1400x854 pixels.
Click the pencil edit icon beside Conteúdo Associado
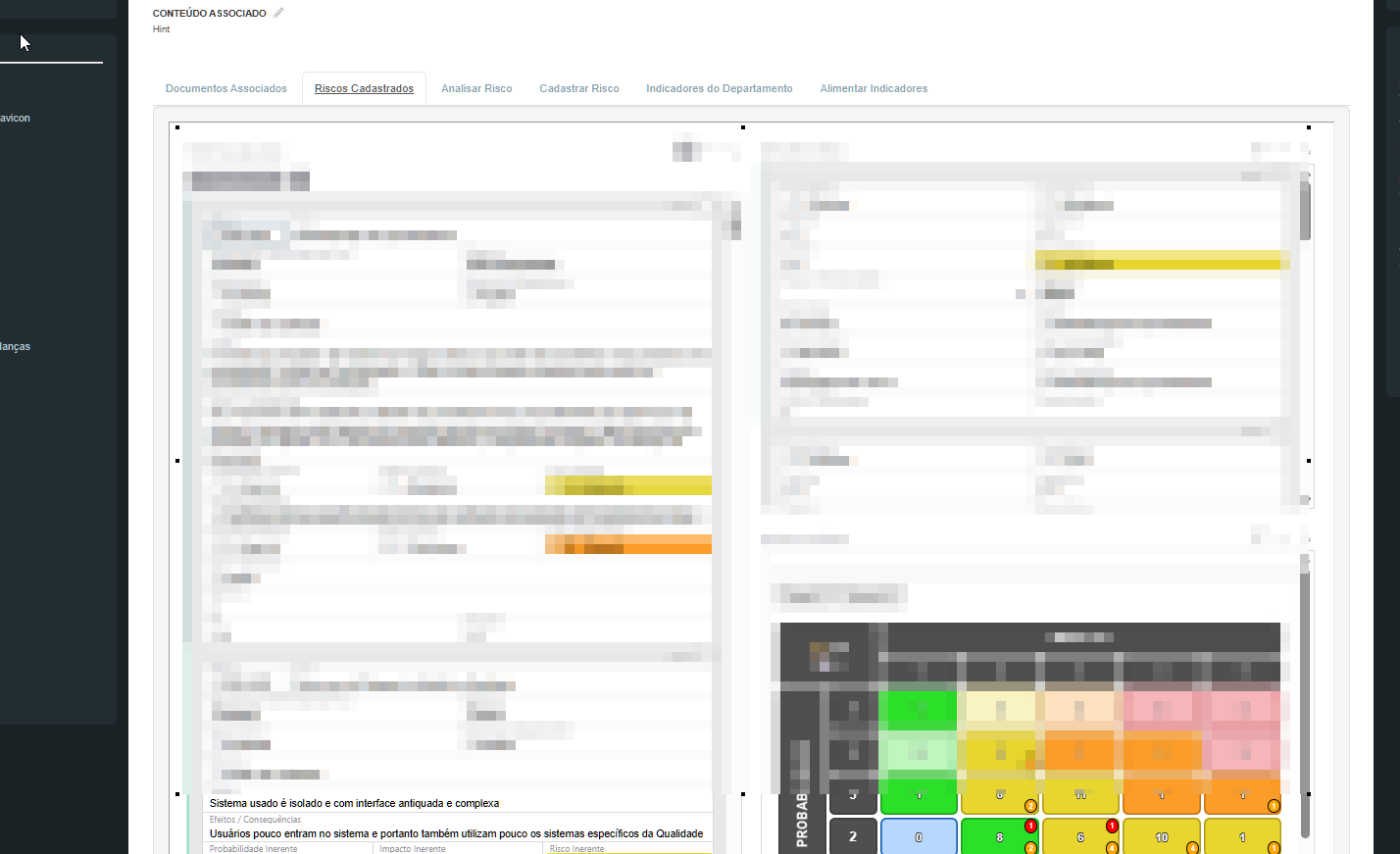[278, 13]
